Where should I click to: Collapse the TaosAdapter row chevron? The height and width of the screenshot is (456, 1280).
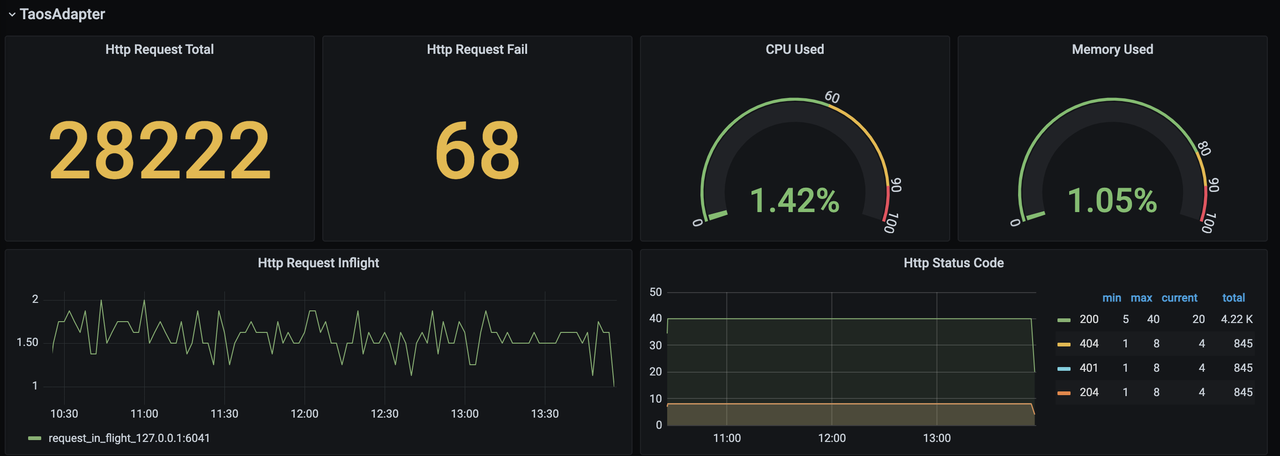point(12,15)
